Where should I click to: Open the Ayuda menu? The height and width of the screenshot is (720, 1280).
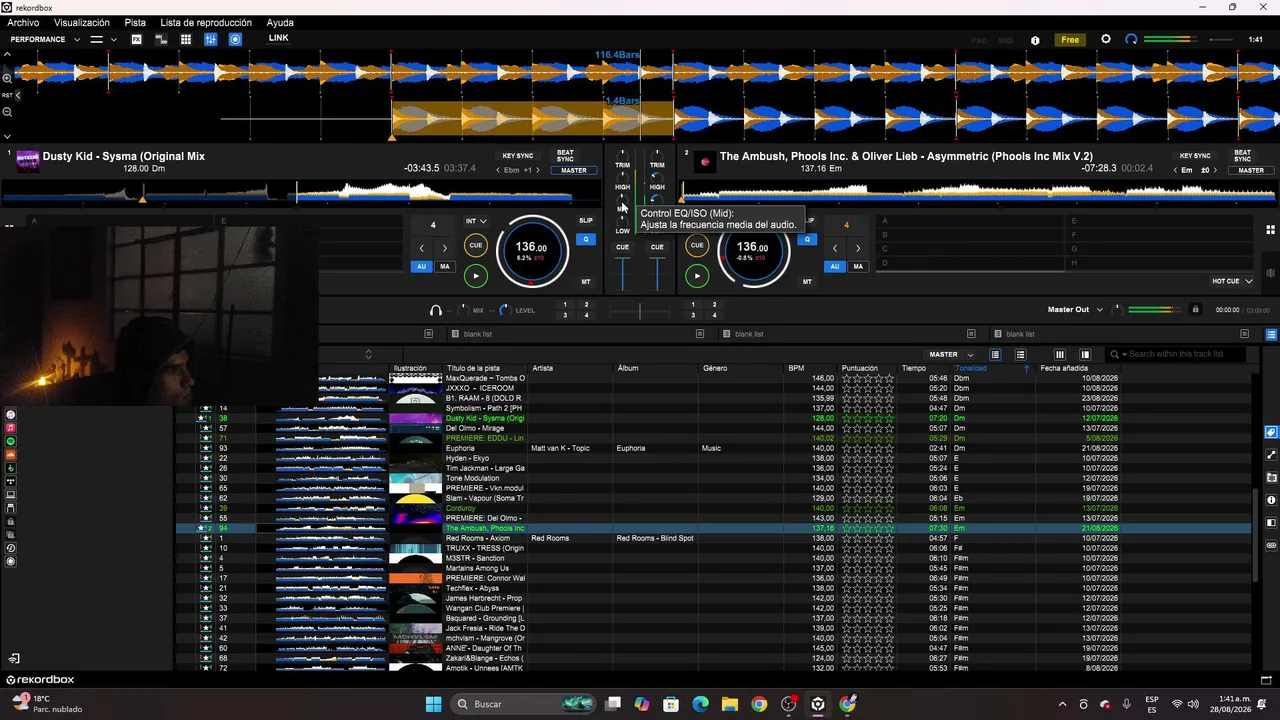(x=280, y=22)
